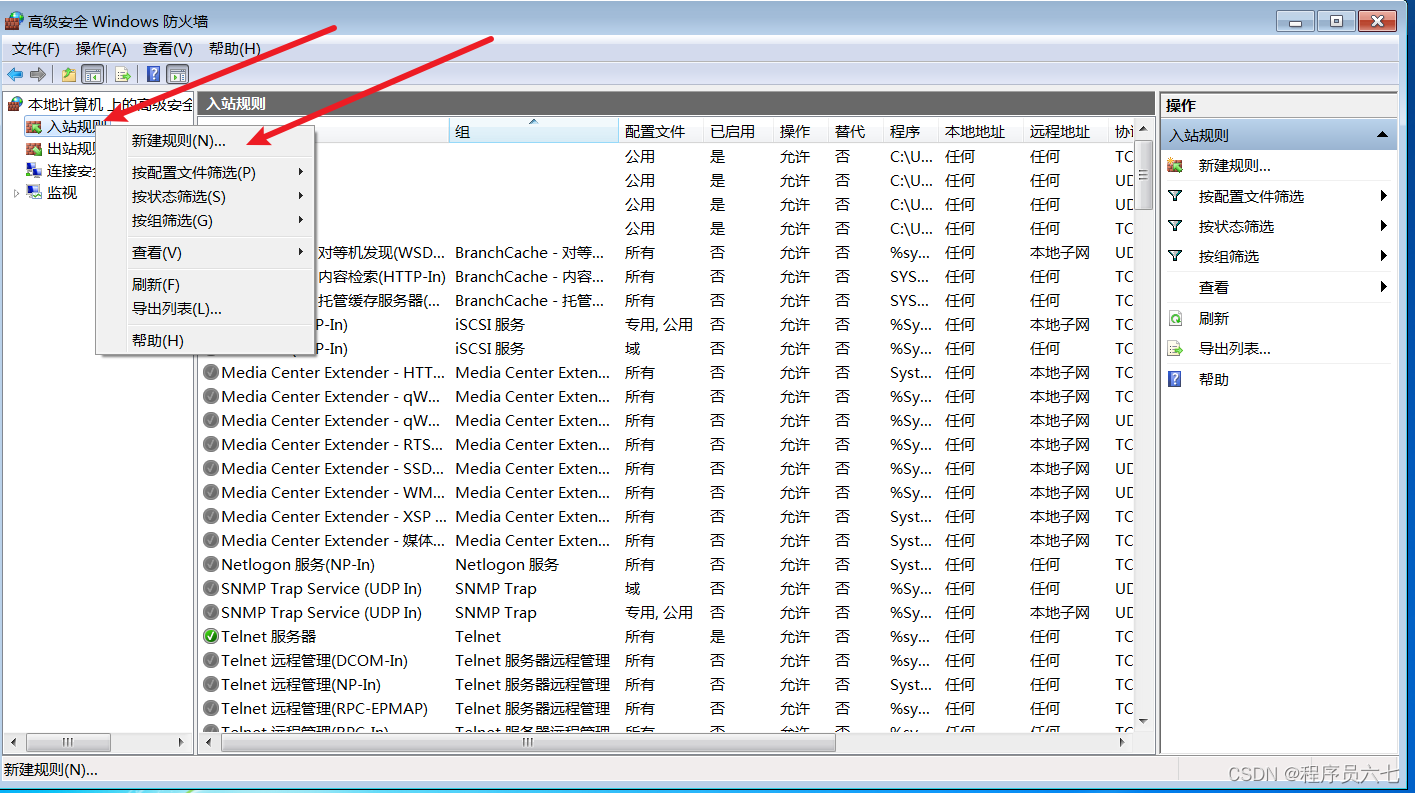Click gray icon of Media Center Extender - XSP rule
The height and width of the screenshot is (793, 1415).
(211, 516)
